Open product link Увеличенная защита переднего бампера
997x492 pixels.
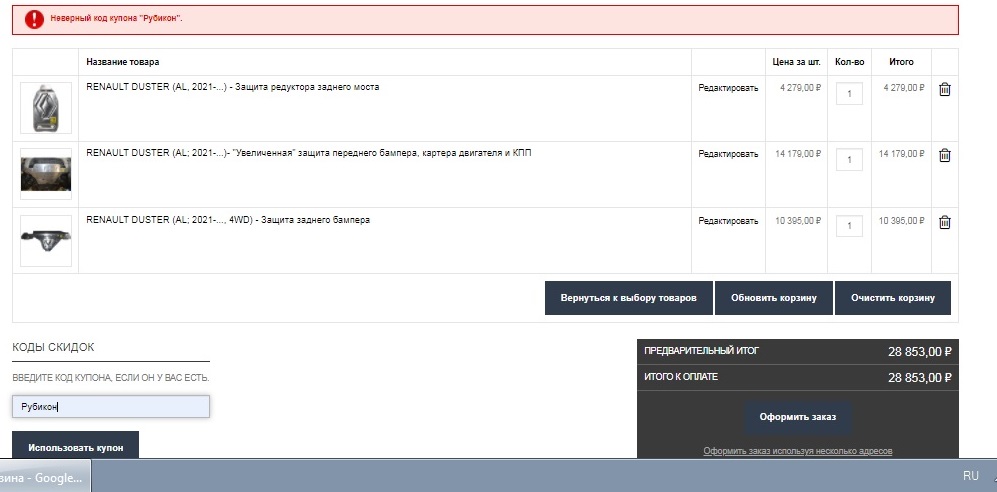pyautogui.click(x=309, y=153)
